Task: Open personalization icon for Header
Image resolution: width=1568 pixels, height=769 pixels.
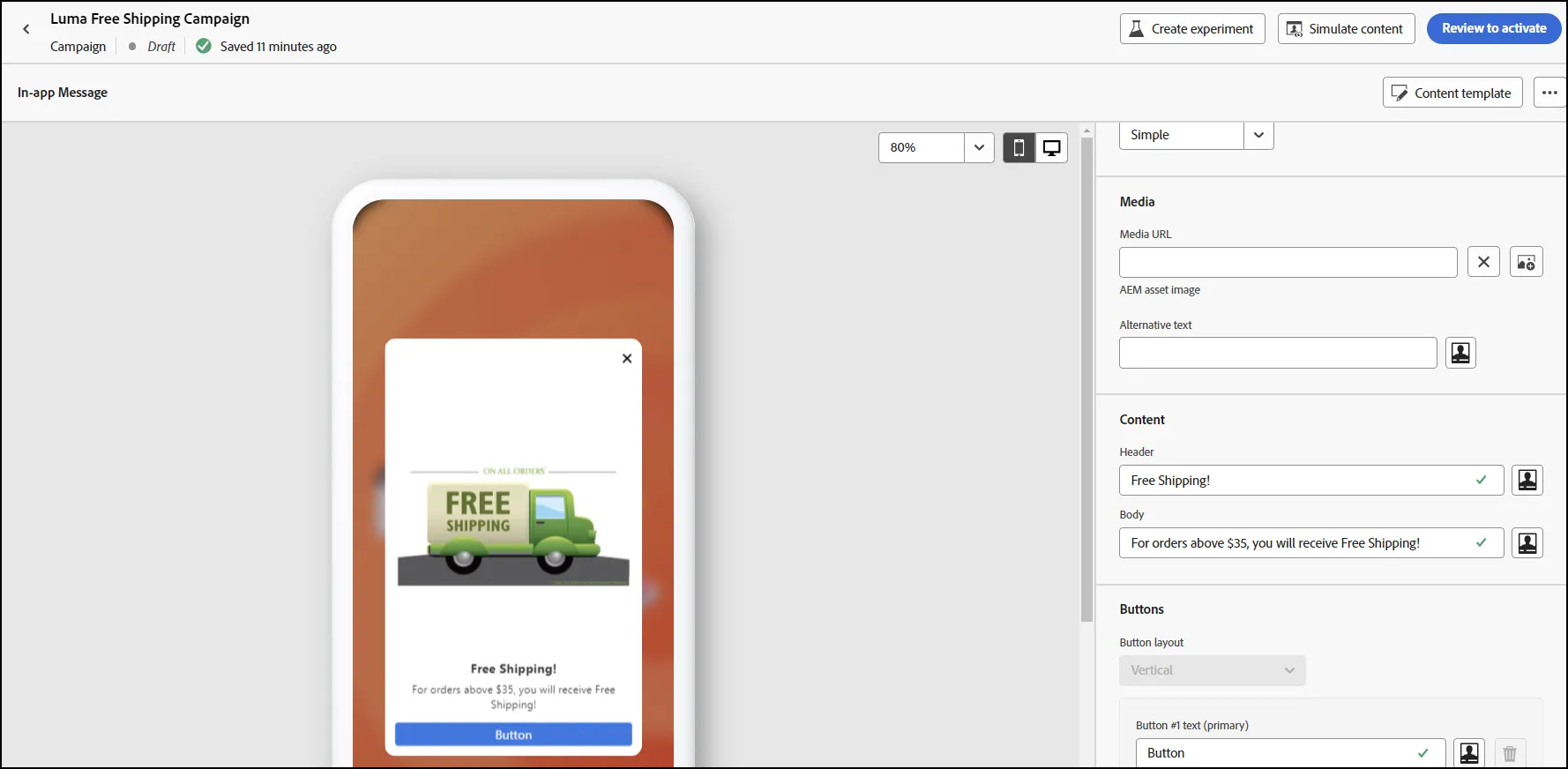Action: coord(1527,480)
